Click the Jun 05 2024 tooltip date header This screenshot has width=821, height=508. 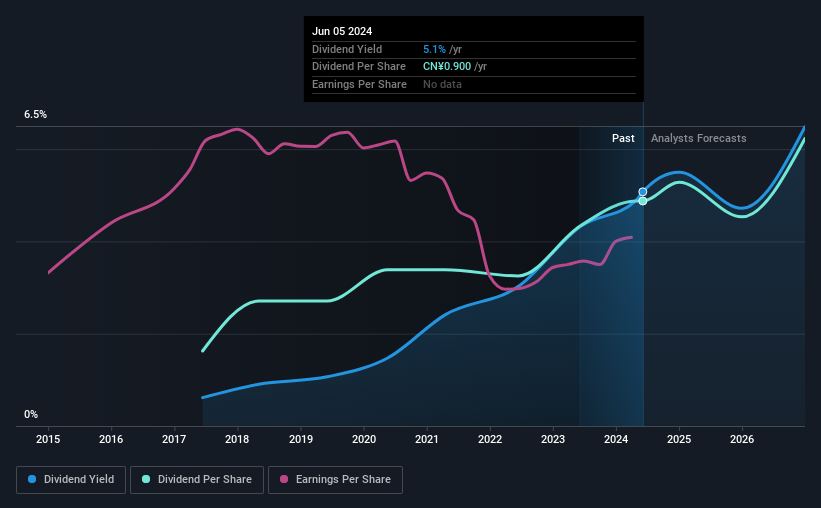[x=342, y=31]
